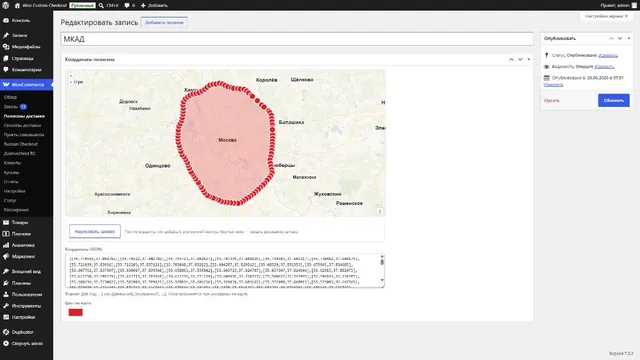Screen dimensions: 640x360
Task: Toggle polygon coordinates panel collapse
Action: [529, 60]
